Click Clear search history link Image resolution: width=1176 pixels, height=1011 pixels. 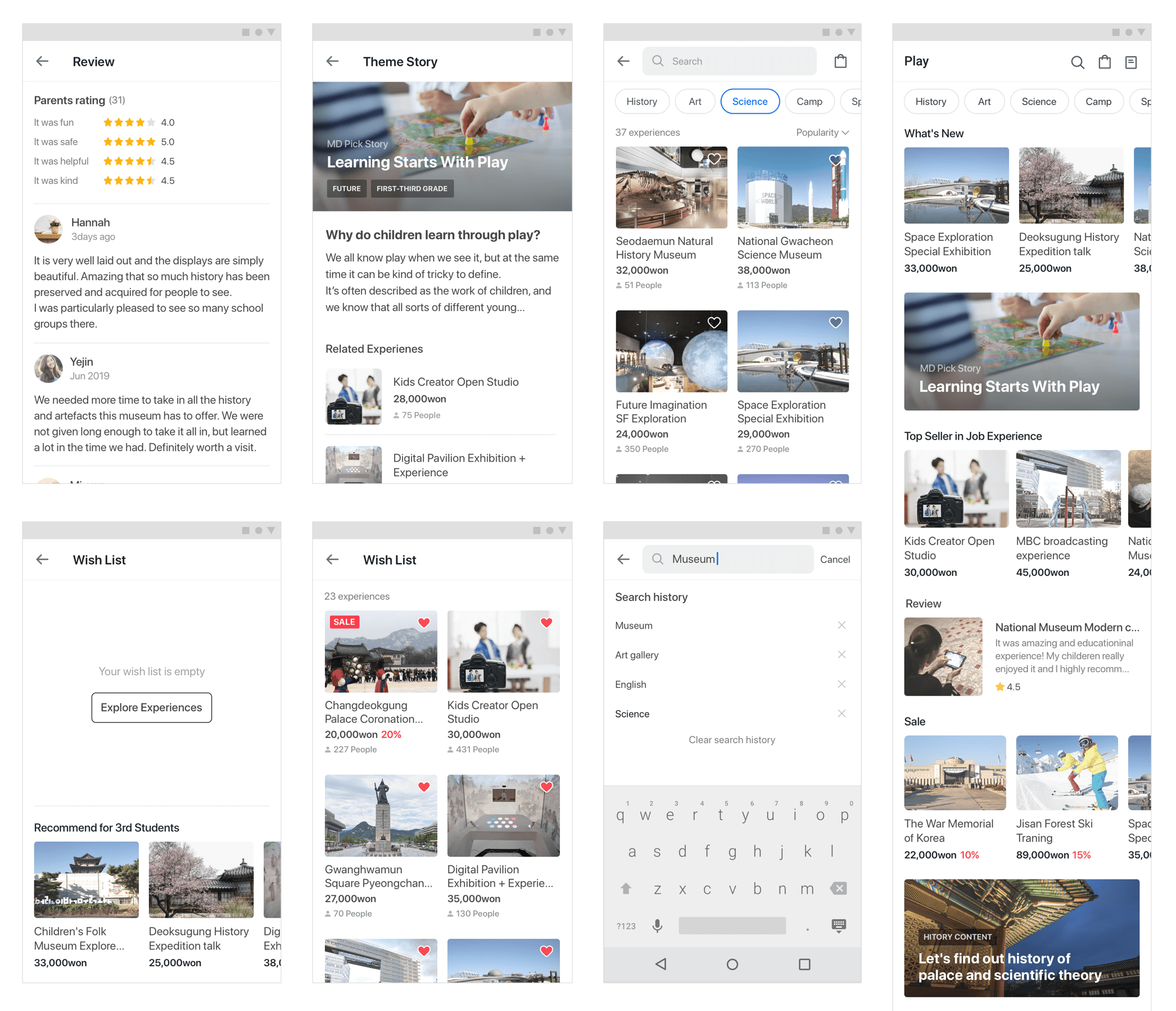[x=731, y=739]
